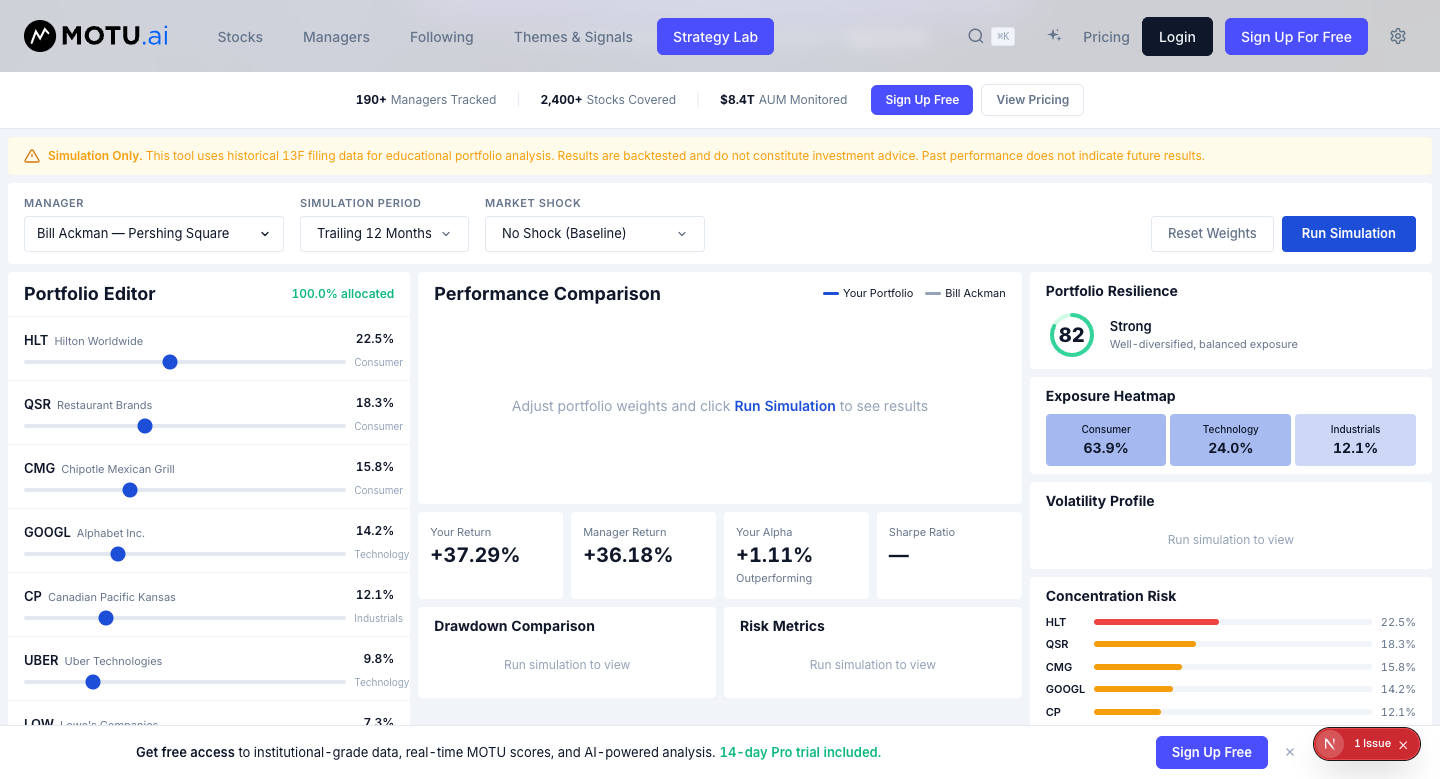Screen dimensions: 1440x779
Task: Open Themes & Signals tab
Action: click(x=573, y=37)
